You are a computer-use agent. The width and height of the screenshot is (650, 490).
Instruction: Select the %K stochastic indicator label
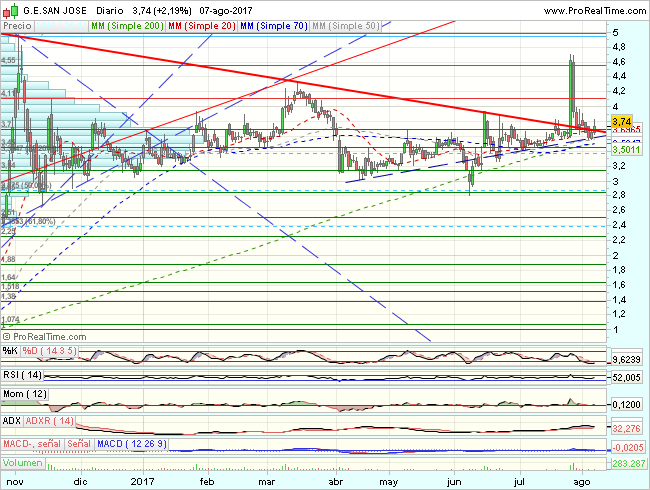point(10,351)
